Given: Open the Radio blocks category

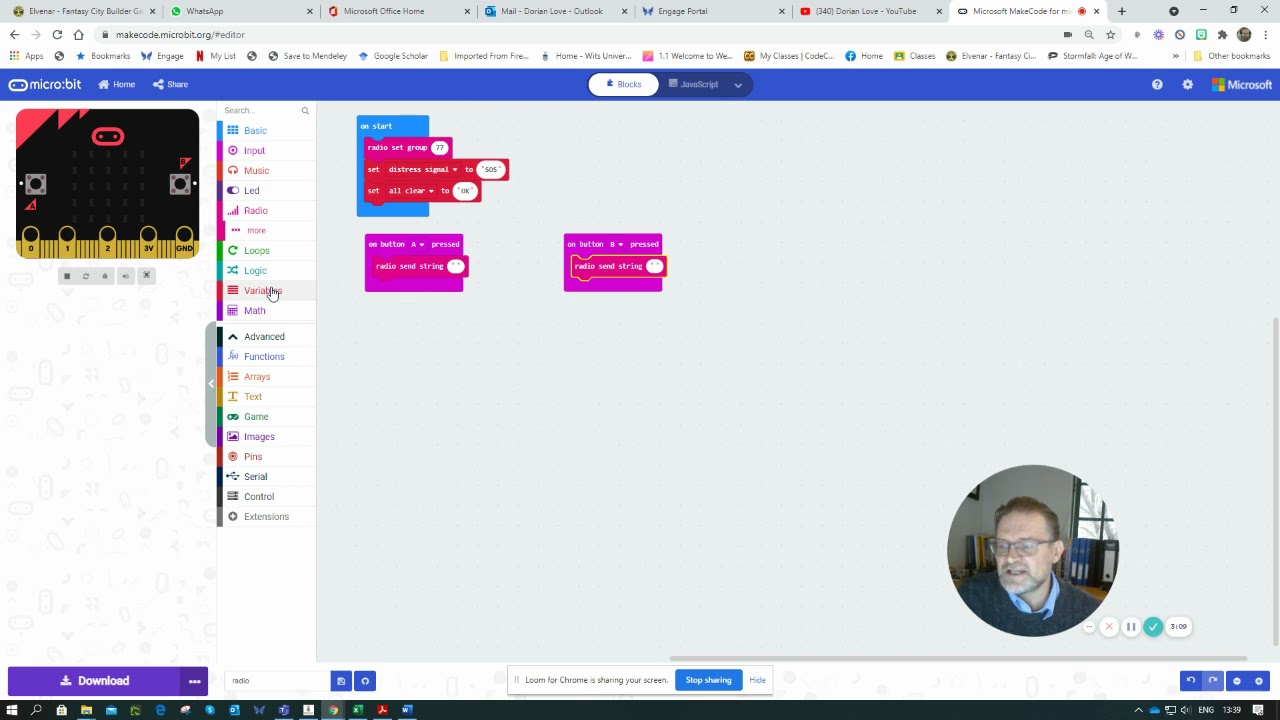Looking at the screenshot, I should click(x=255, y=210).
